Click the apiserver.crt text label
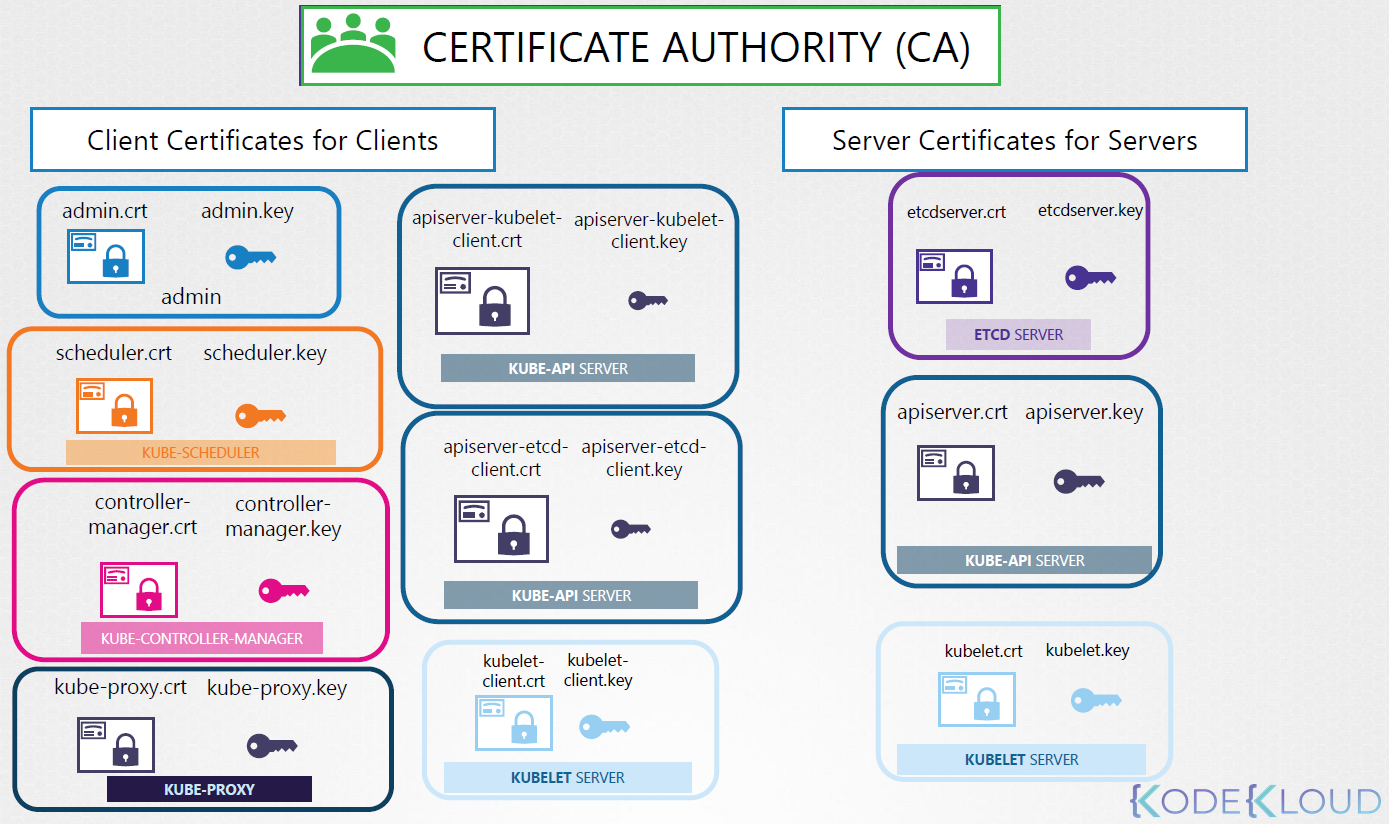Screen dimensions: 1389x824 pos(953,413)
